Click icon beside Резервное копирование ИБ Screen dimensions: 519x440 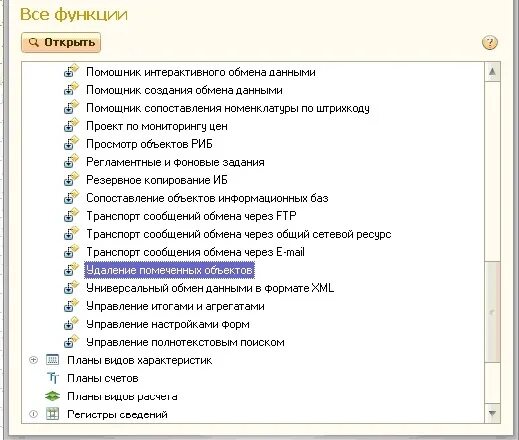tap(71, 179)
